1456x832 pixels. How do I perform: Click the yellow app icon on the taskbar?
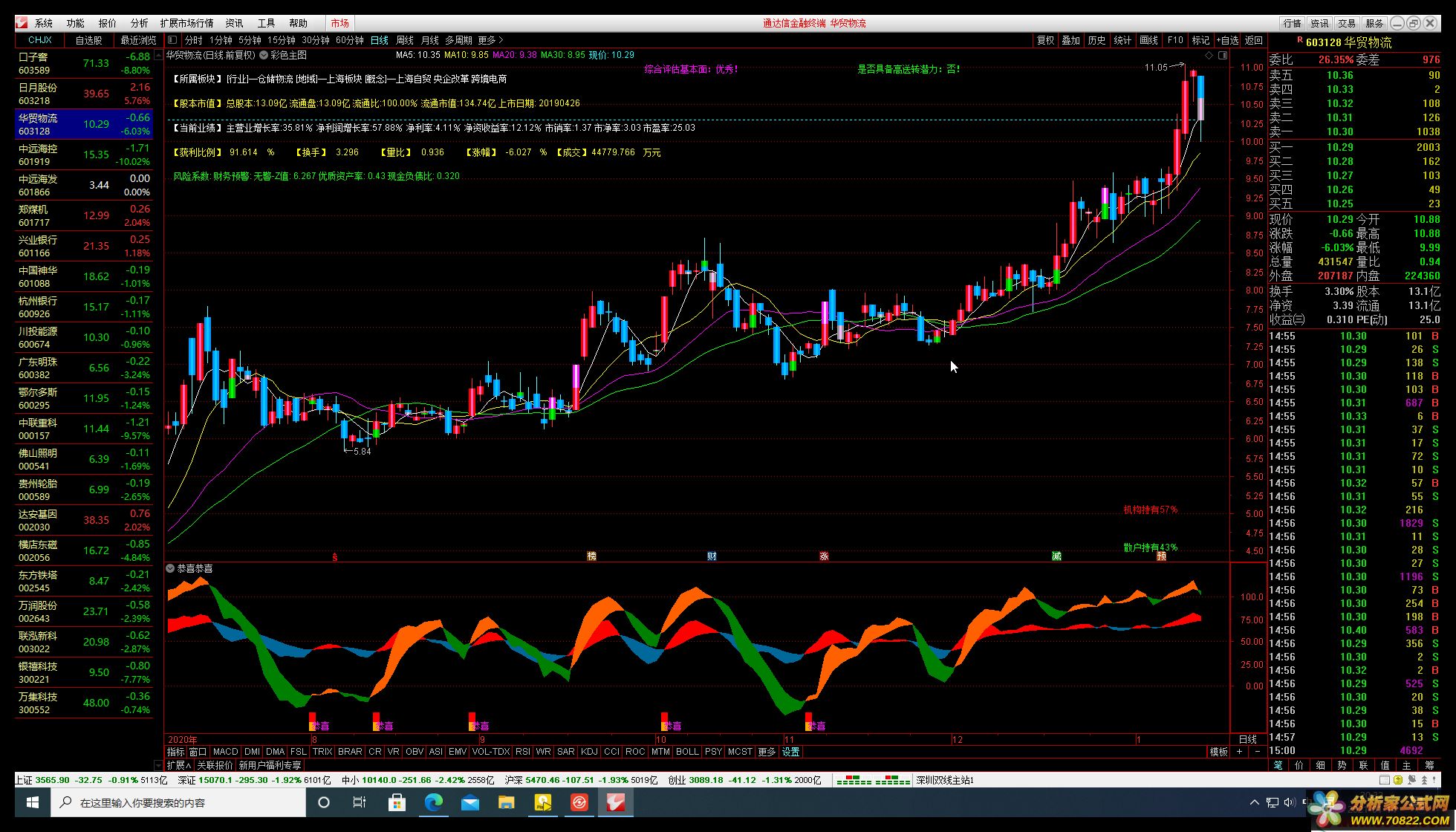pyautogui.click(x=543, y=802)
